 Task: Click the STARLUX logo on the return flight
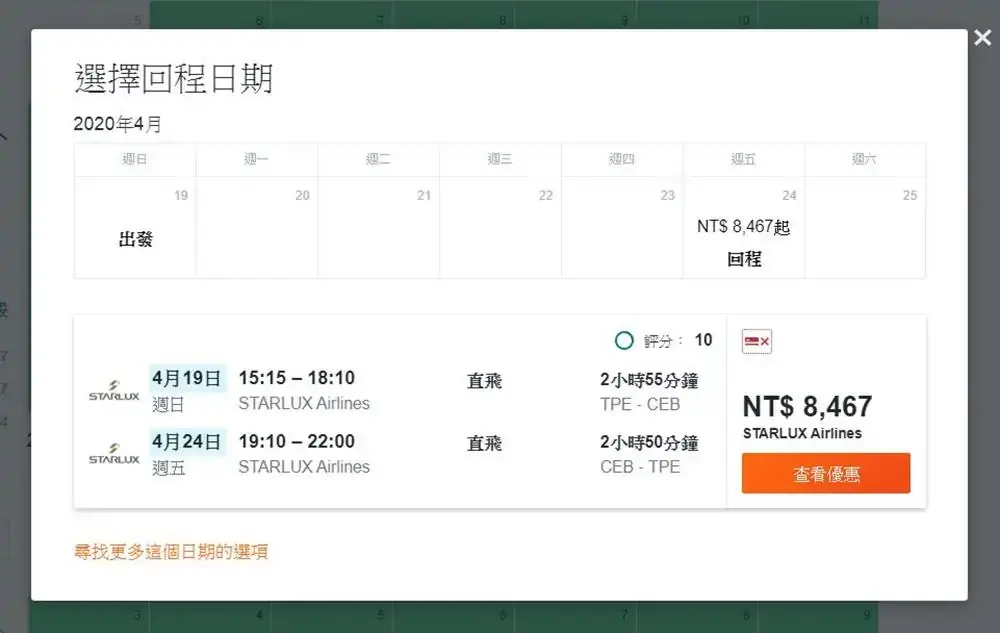[x=114, y=453]
